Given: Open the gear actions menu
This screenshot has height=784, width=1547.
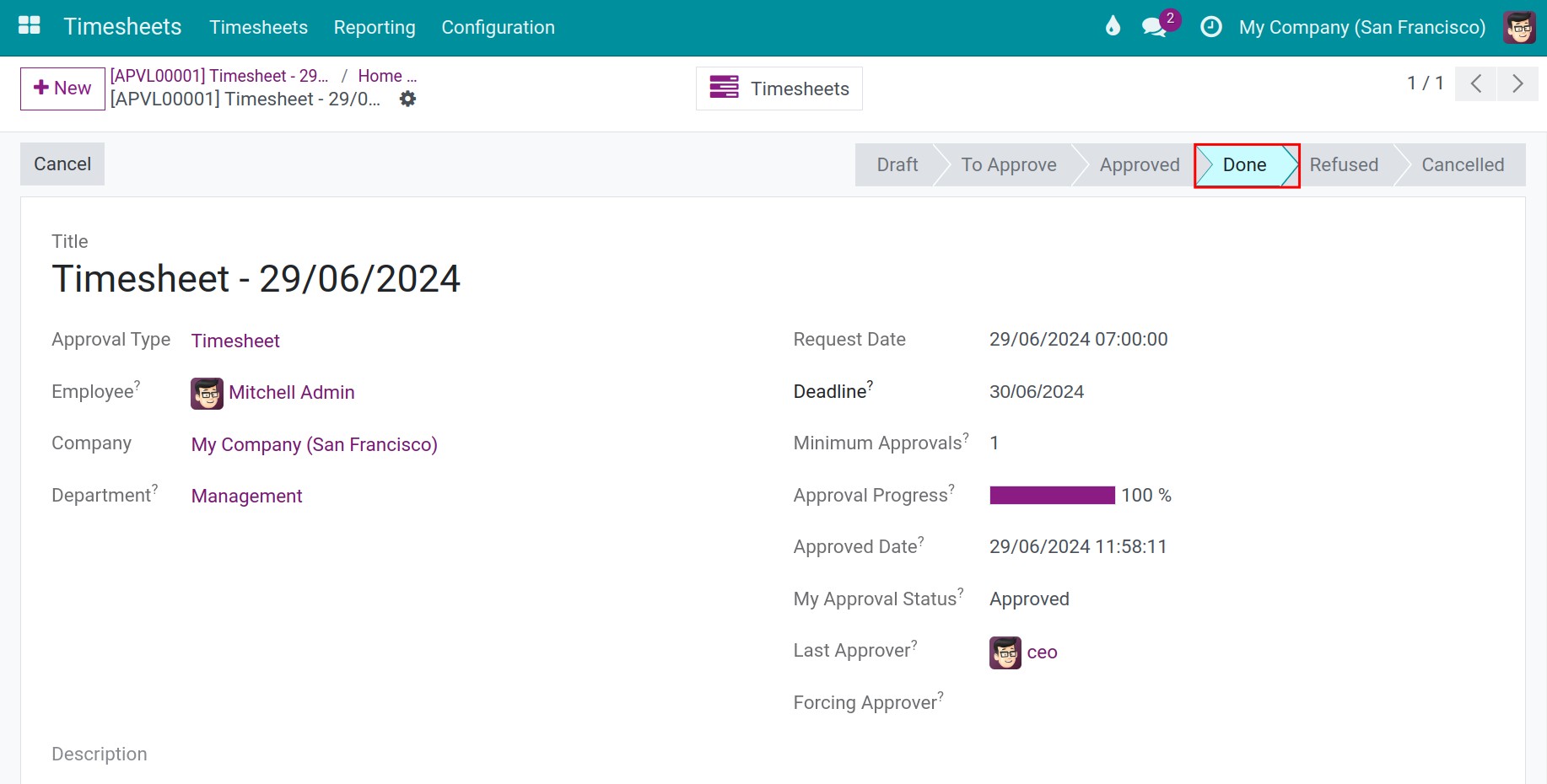Looking at the screenshot, I should pyautogui.click(x=407, y=99).
